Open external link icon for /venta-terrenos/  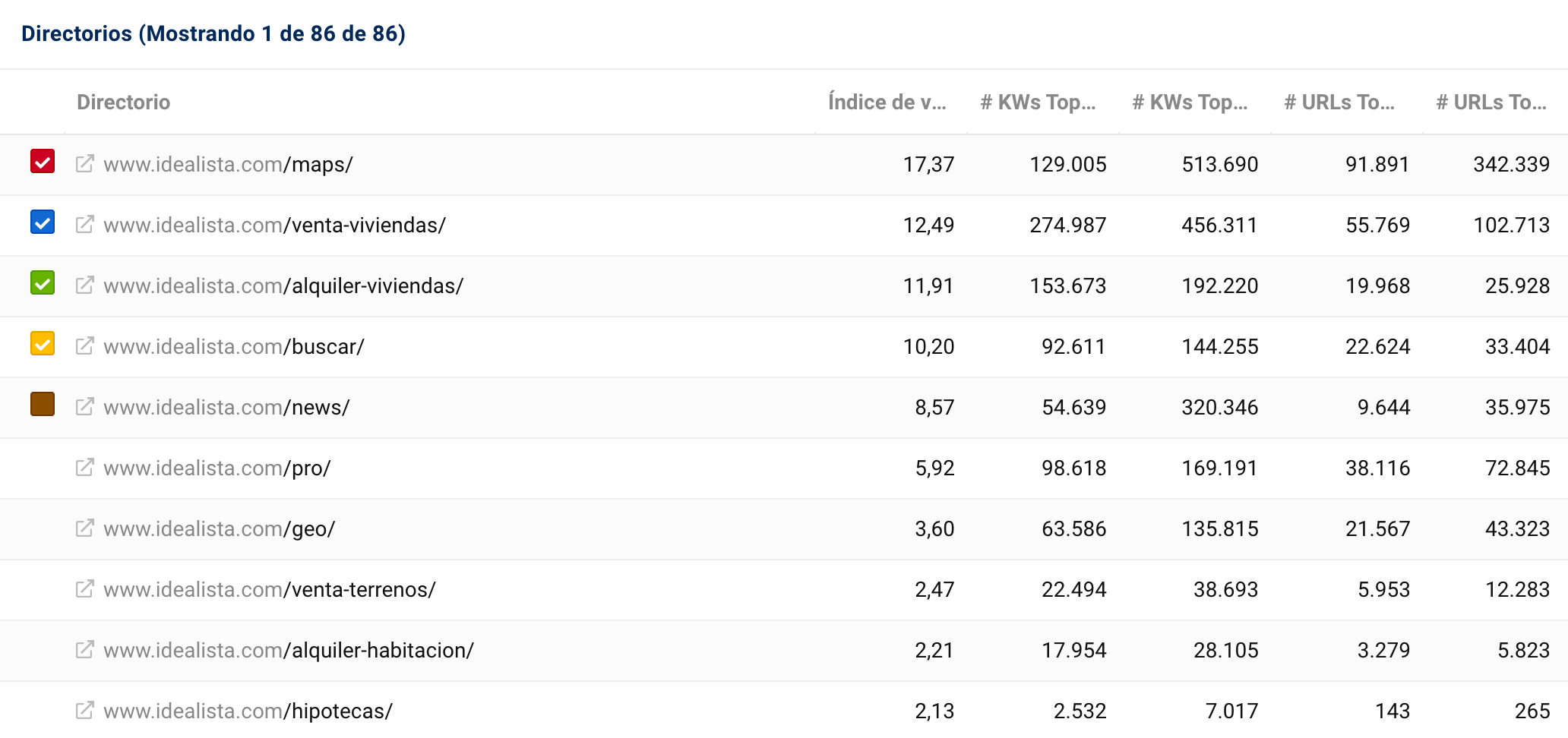84,589
